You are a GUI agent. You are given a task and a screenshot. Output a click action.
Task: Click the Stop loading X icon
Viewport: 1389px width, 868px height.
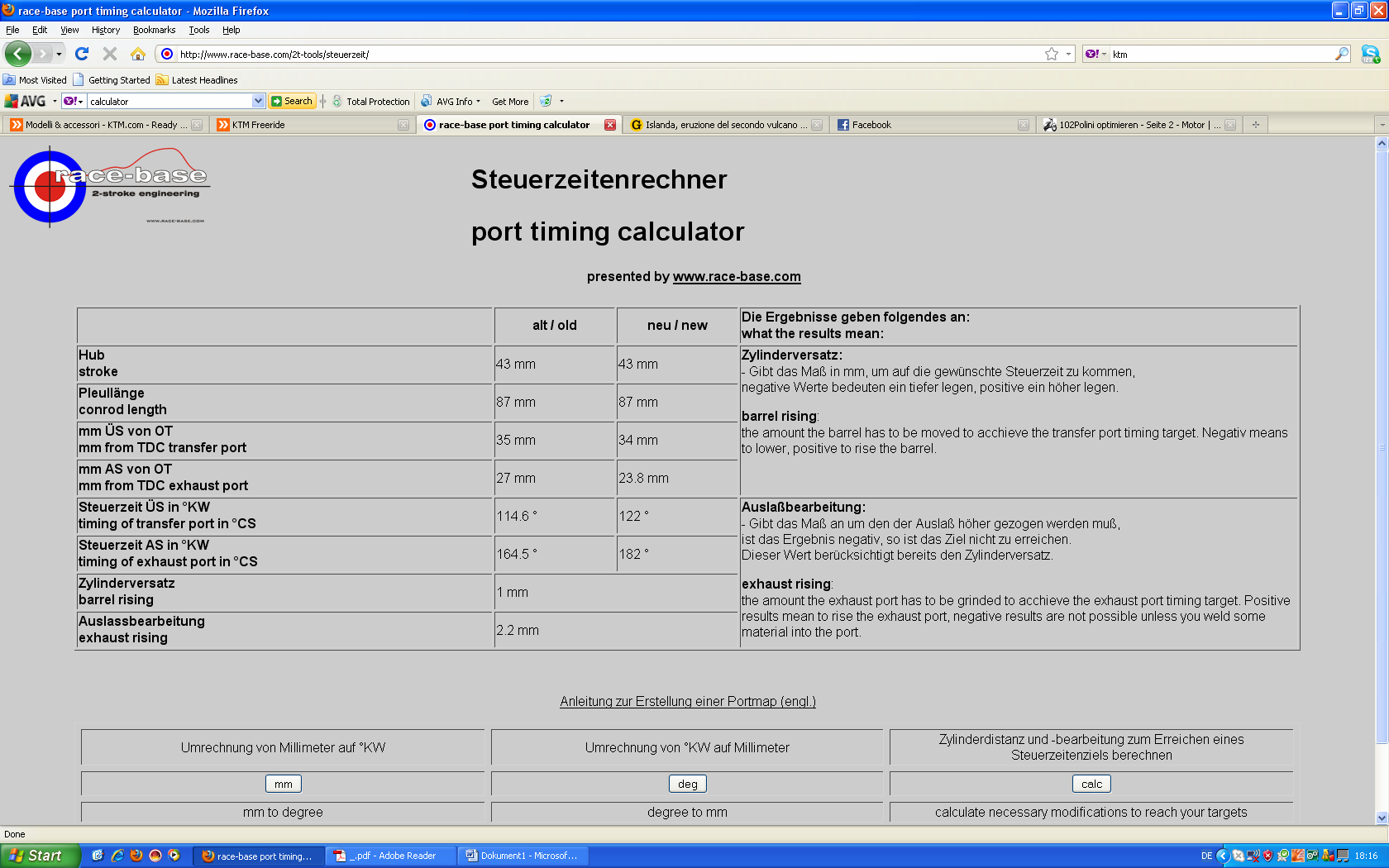coord(110,54)
